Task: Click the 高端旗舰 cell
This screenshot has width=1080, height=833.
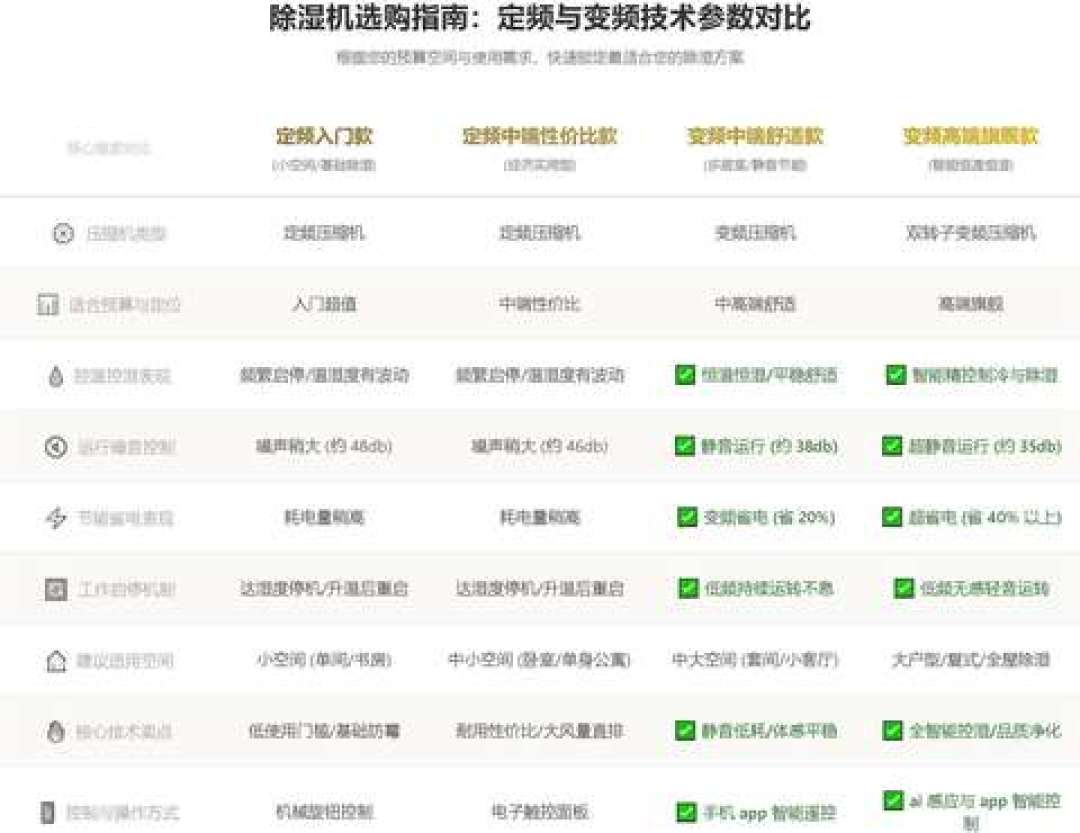Action: click(970, 304)
